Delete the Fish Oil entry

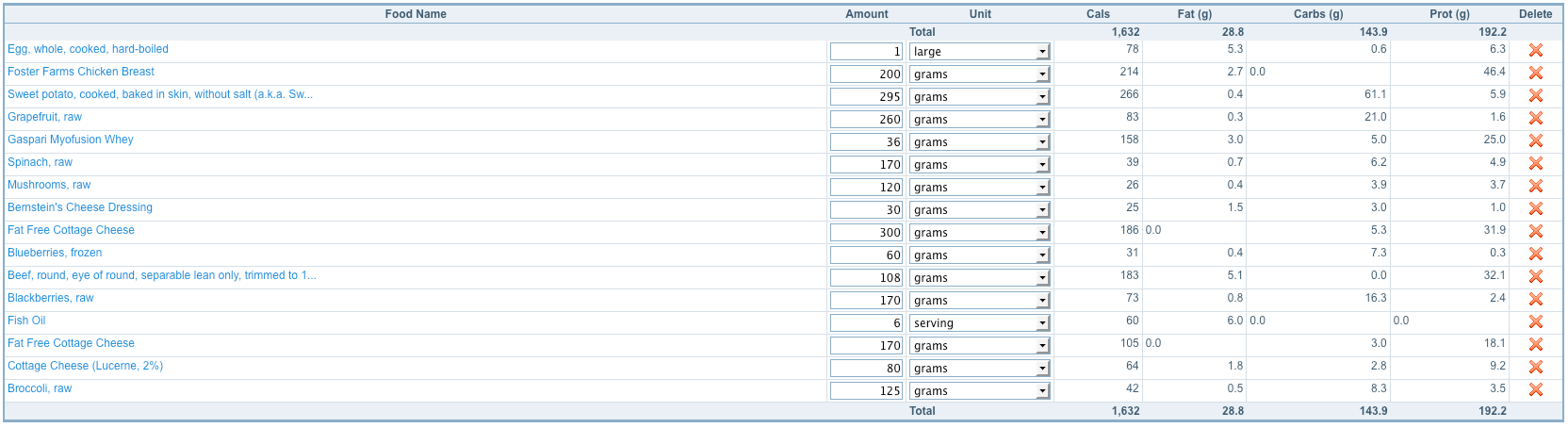pos(1535,322)
